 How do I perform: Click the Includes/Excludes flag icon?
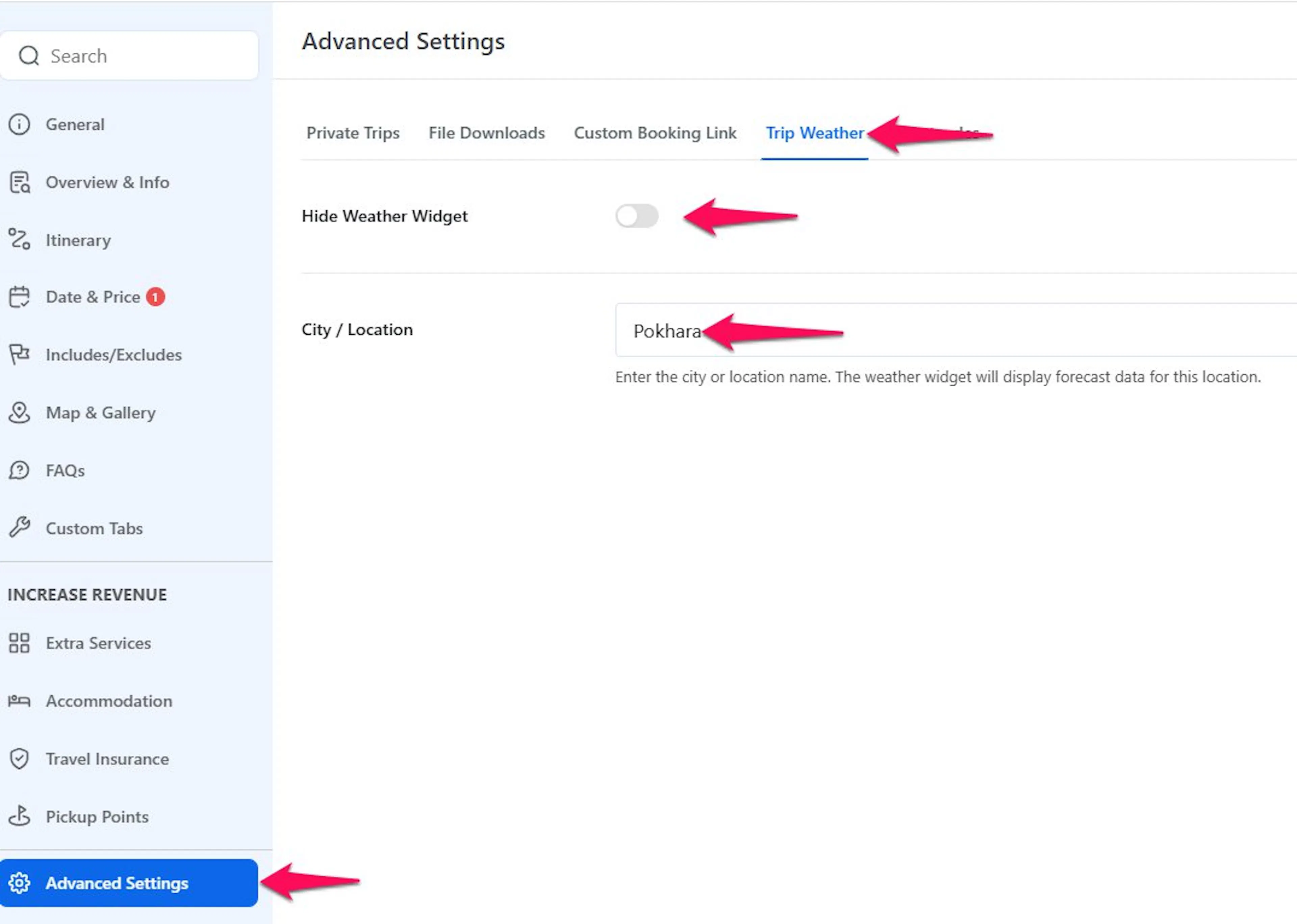click(19, 355)
